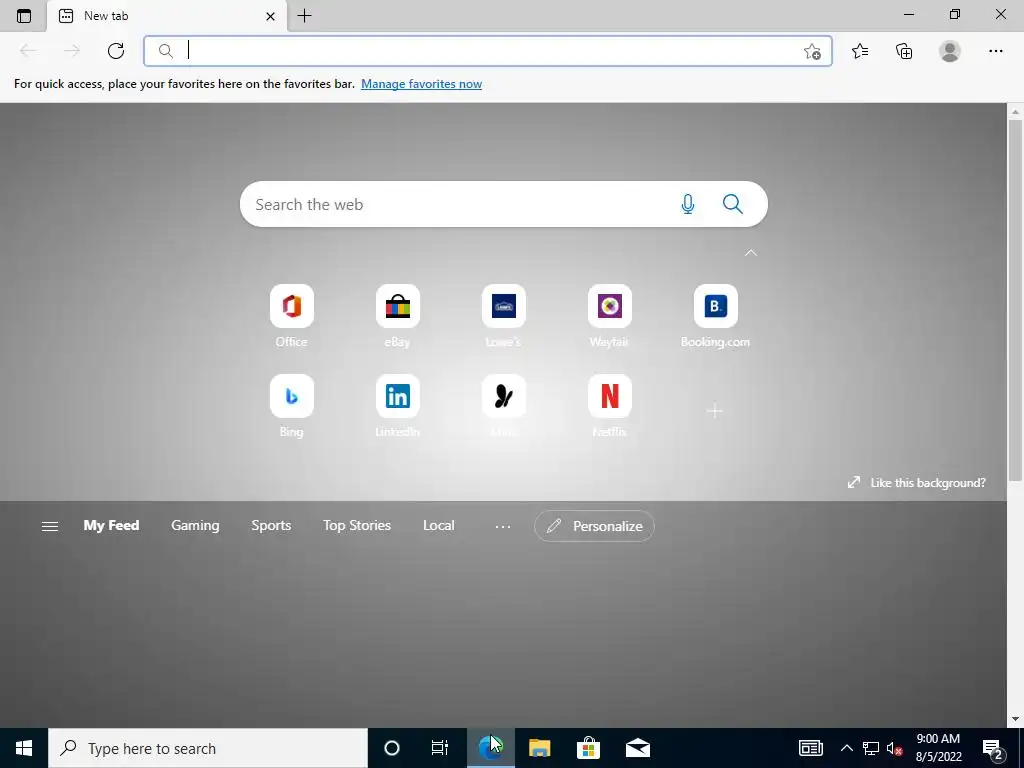Add this page to favorites star
1024x768 pixels.
pyautogui.click(x=812, y=51)
